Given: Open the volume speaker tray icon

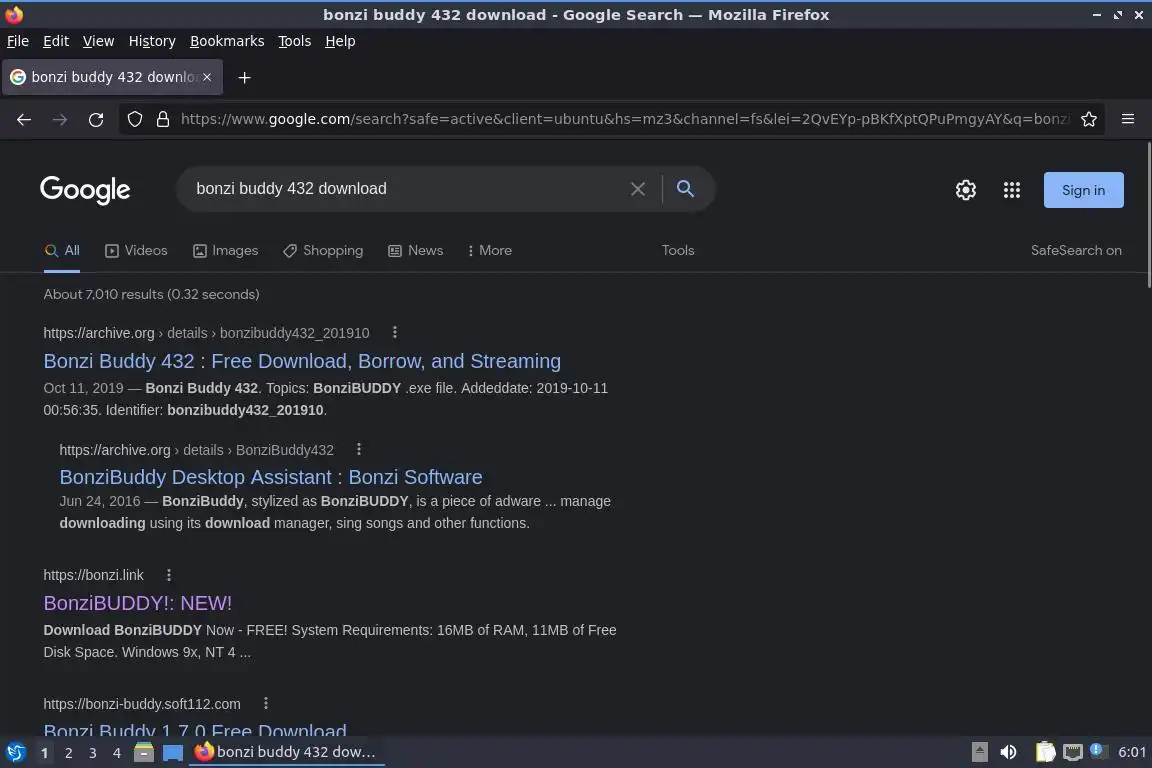Looking at the screenshot, I should (x=1008, y=752).
